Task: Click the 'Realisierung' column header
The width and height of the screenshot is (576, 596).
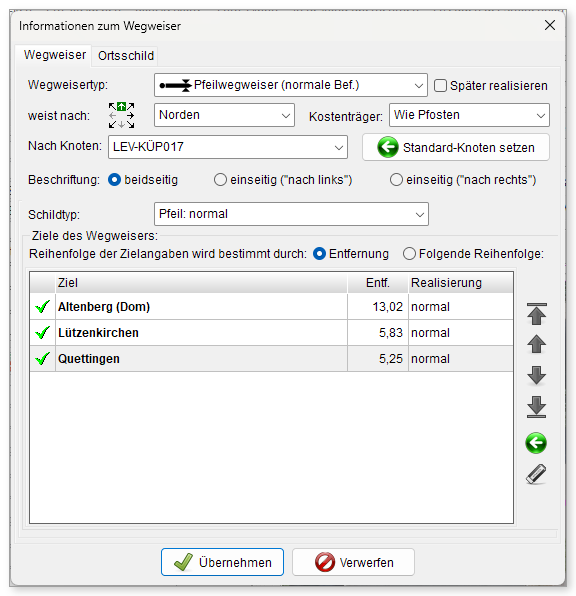Action: pos(461,283)
